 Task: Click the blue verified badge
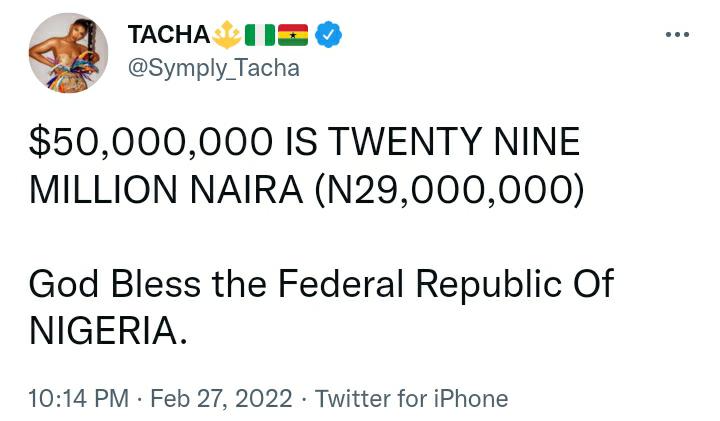pos(329,35)
